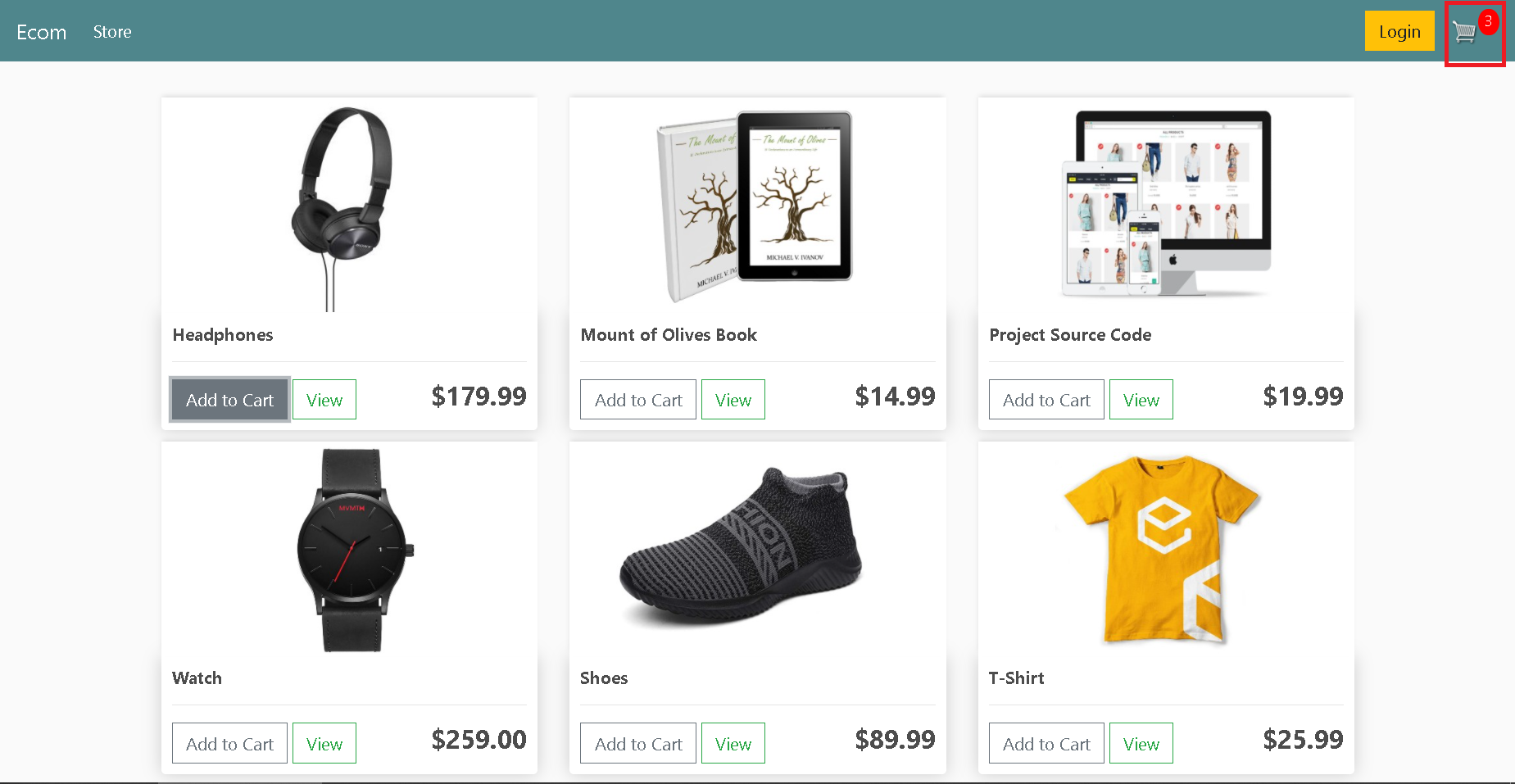Add Mount of Olives Book to cart
Image resolution: width=1515 pixels, height=784 pixels.
(638, 400)
